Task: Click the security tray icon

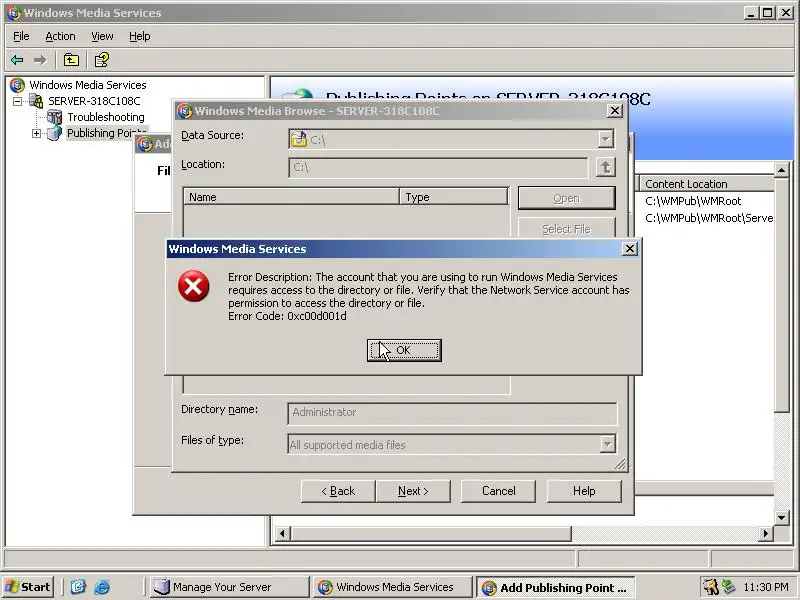Action: tap(711, 587)
